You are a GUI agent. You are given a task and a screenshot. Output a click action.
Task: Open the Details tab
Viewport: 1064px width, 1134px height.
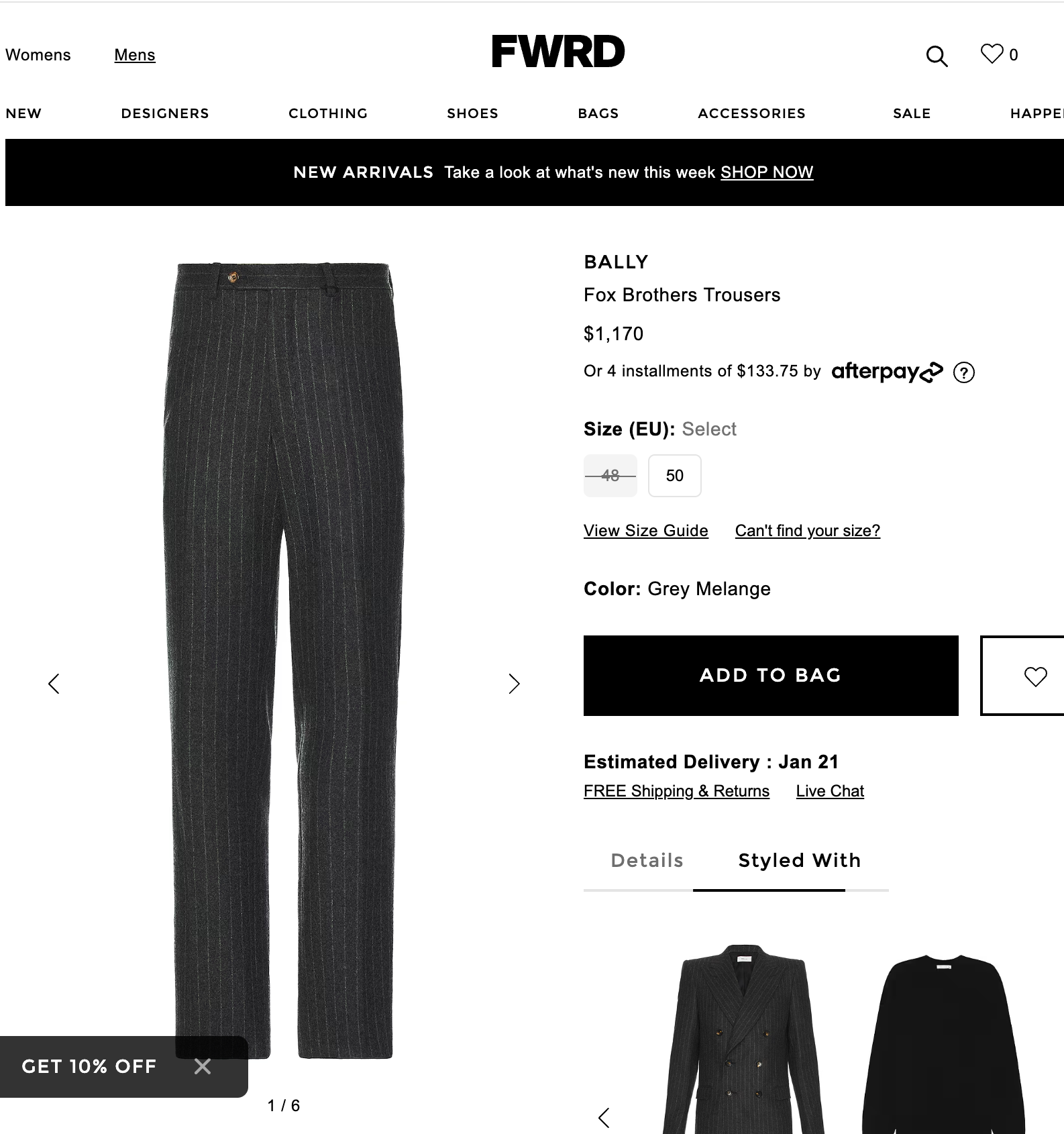click(647, 860)
